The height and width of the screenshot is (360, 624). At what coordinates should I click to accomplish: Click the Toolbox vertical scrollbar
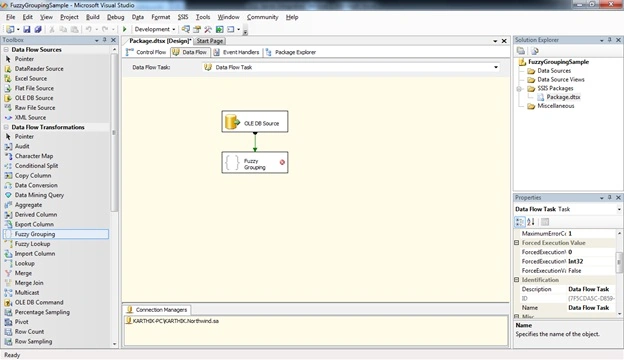coord(114,132)
